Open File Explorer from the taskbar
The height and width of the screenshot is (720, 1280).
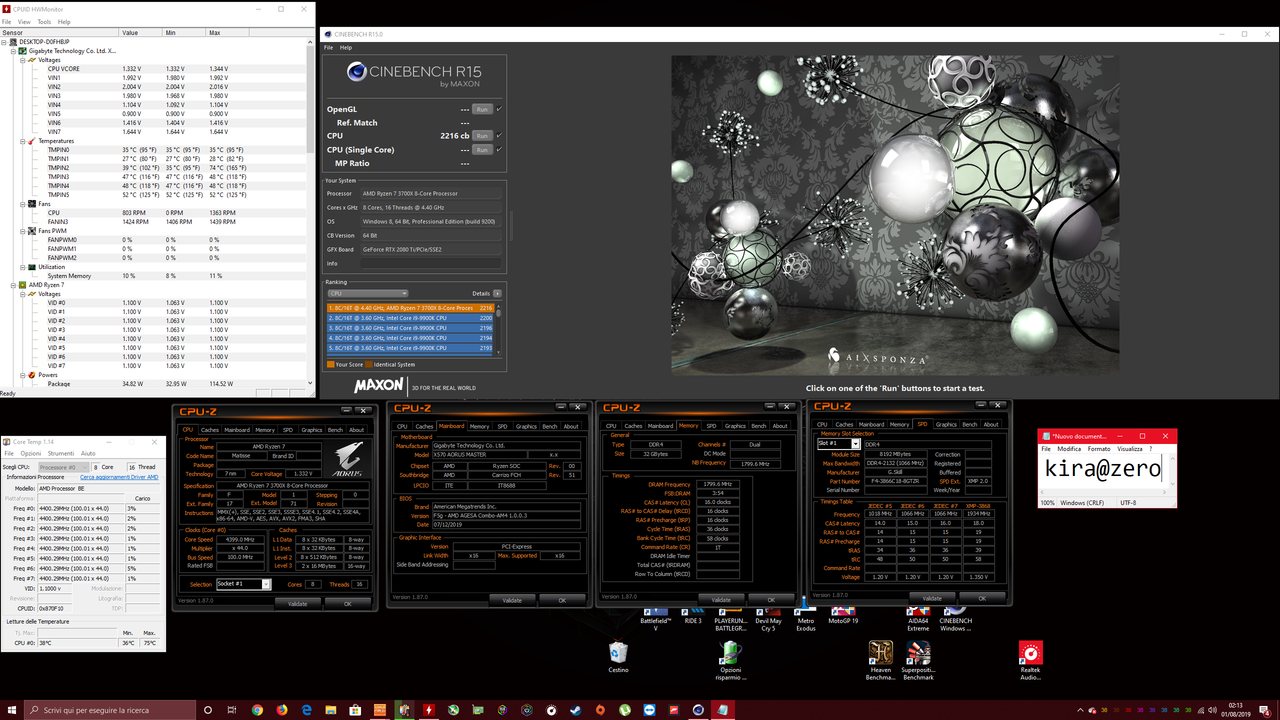[331, 710]
